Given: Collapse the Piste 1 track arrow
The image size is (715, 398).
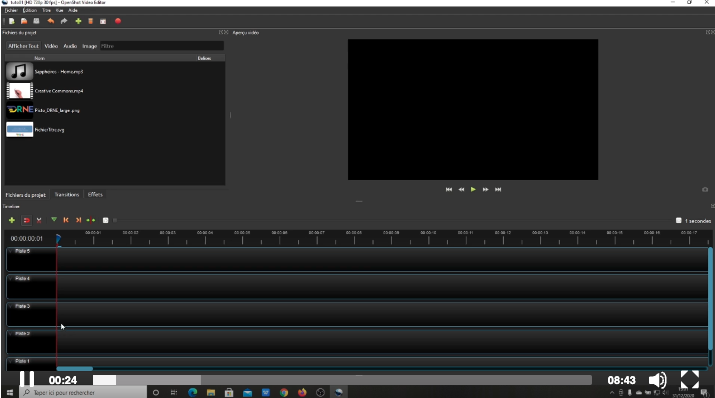Looking at the screenshot, I should tap(10, 361).
